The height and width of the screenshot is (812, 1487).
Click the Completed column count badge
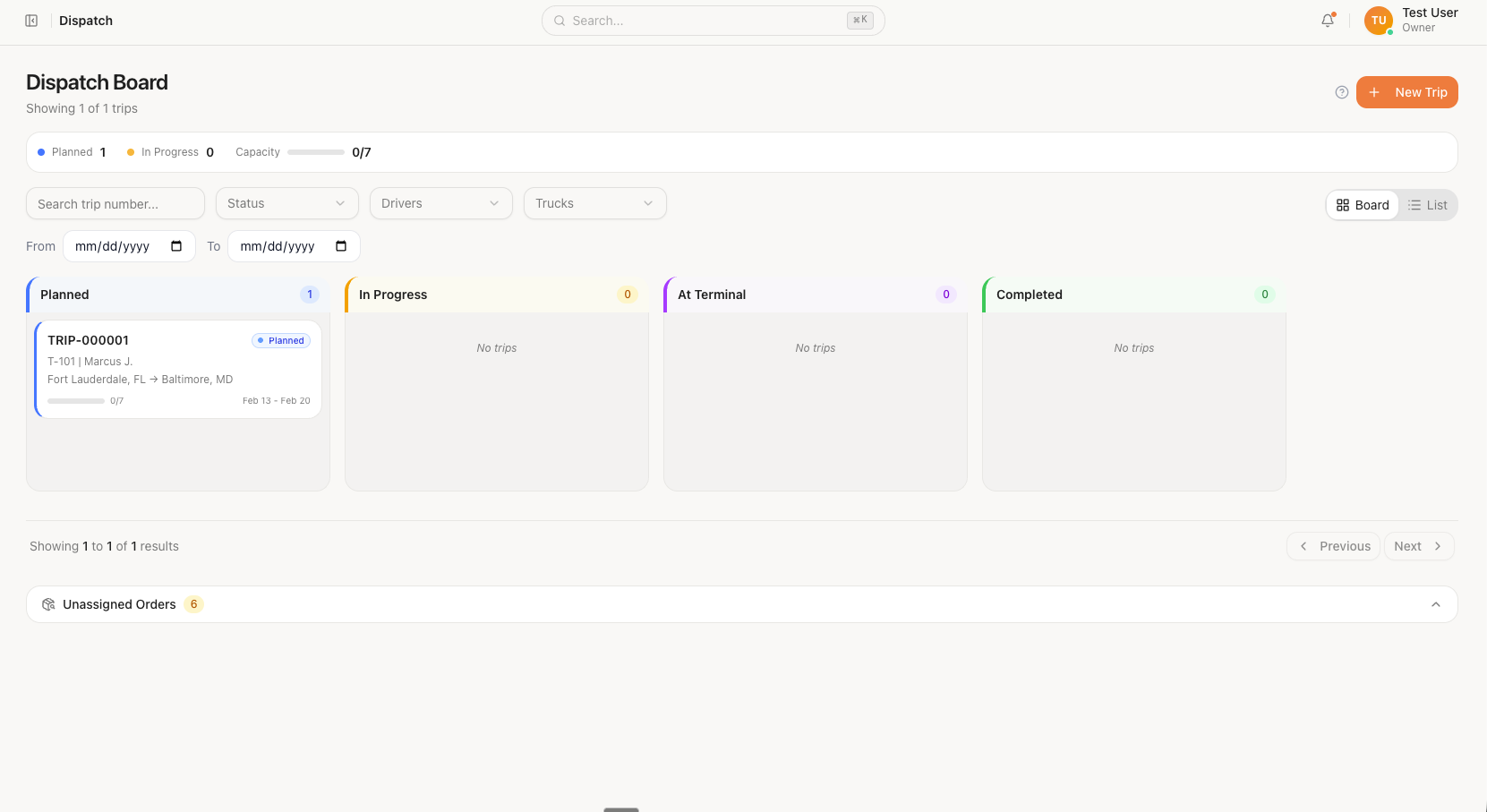[1265, 295]
